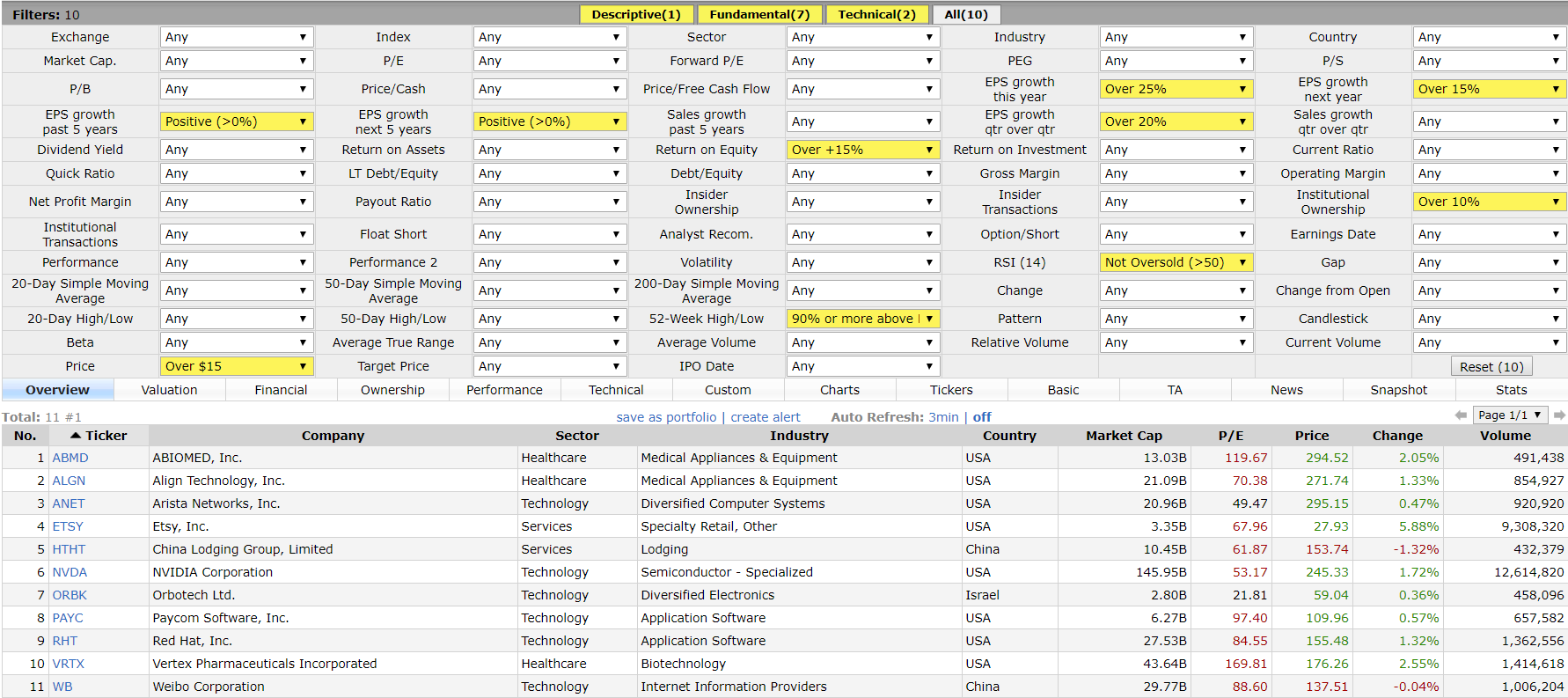Viewport: 1568px width, 698px height.
Task: Open the News view tab
Action: 1286,390
